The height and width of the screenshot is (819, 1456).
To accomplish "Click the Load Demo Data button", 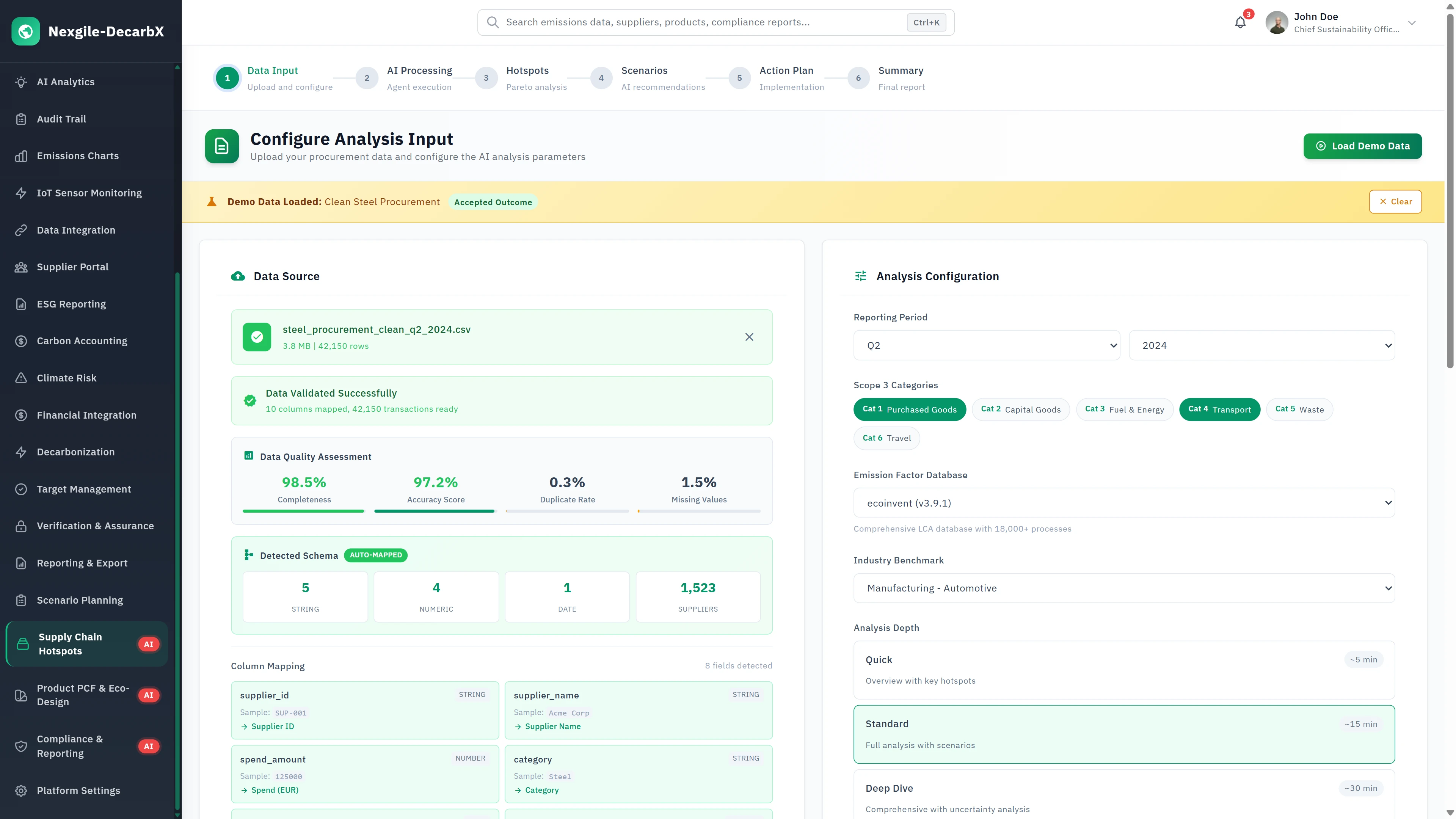I will tap(1362, 146).
